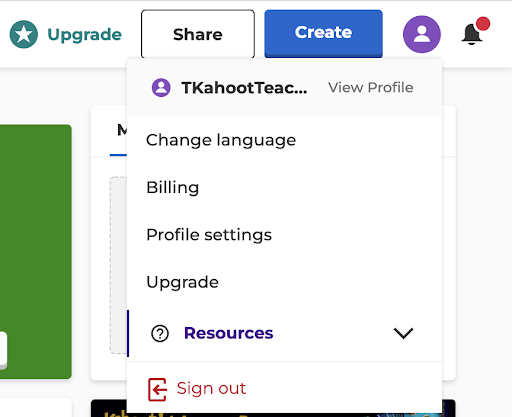Click the teal Upgrade star icon

24,34
